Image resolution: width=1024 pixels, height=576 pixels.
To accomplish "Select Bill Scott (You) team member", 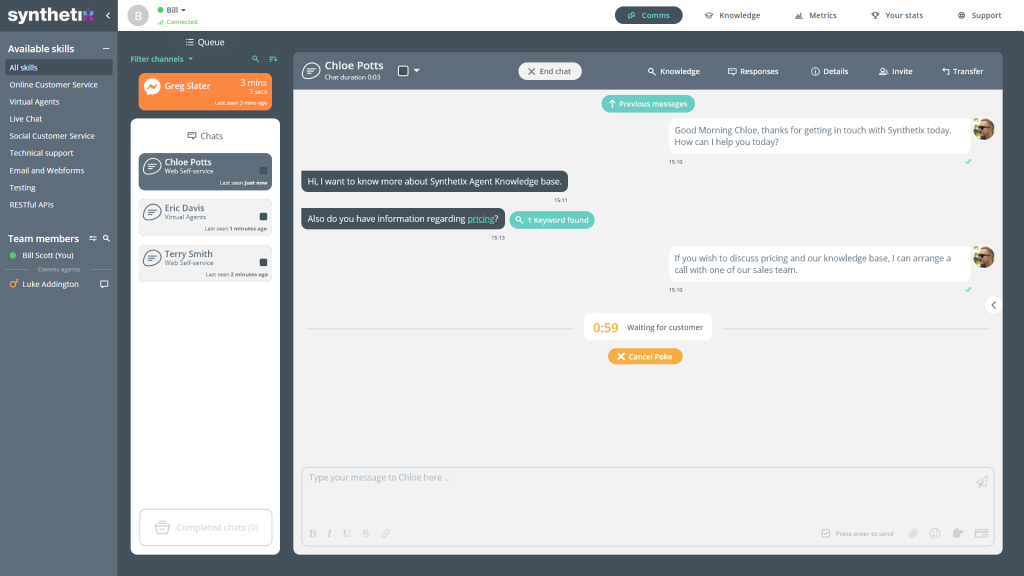I will pos(48,255).
